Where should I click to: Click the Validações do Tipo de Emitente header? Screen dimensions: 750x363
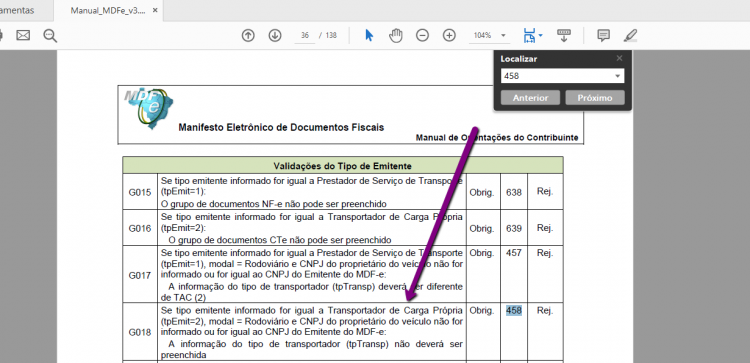click(x=343, y=166)
